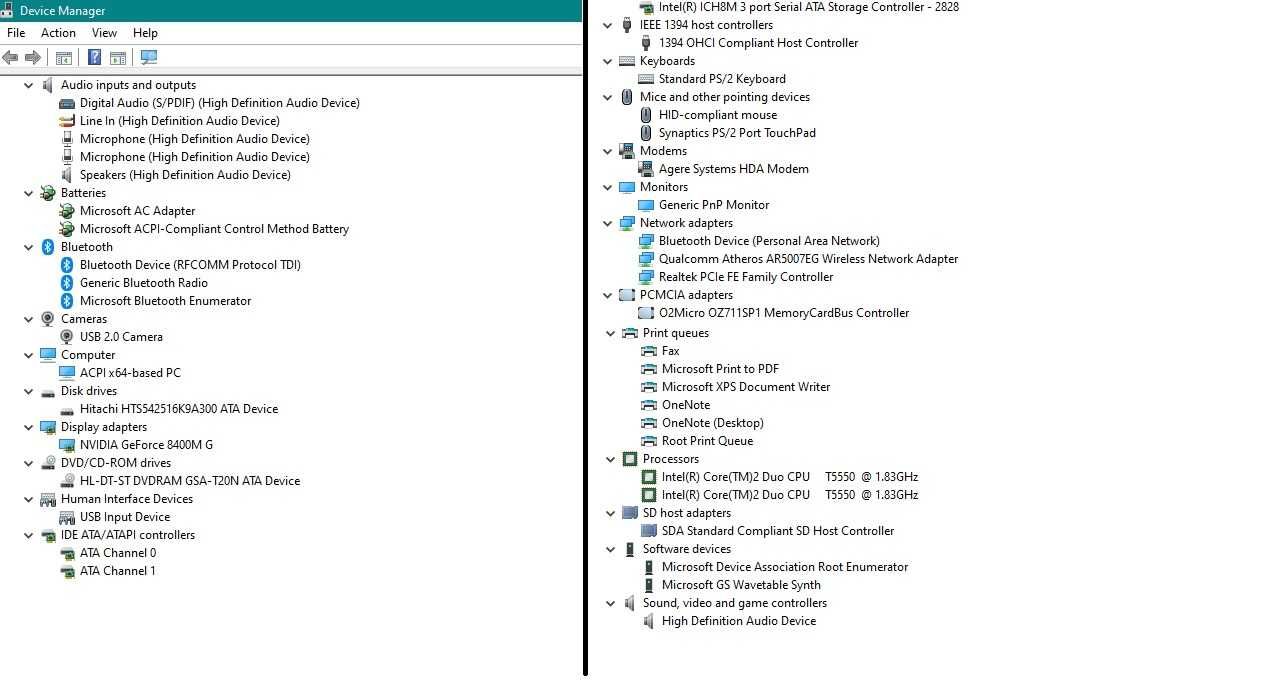1269x688 pixels.
Task: Select SDA Standard Compliant SD Host Controller
Action: click(x=778, y=531)
